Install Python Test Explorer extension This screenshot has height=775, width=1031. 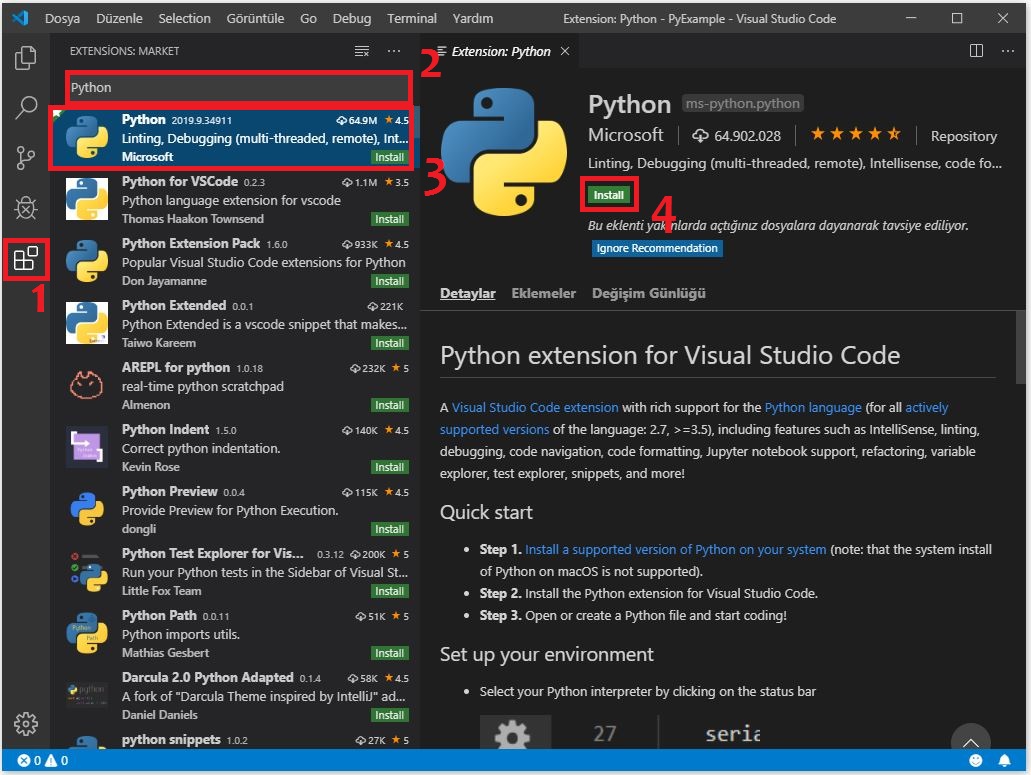pyautogui.click(x=389, y=591)
